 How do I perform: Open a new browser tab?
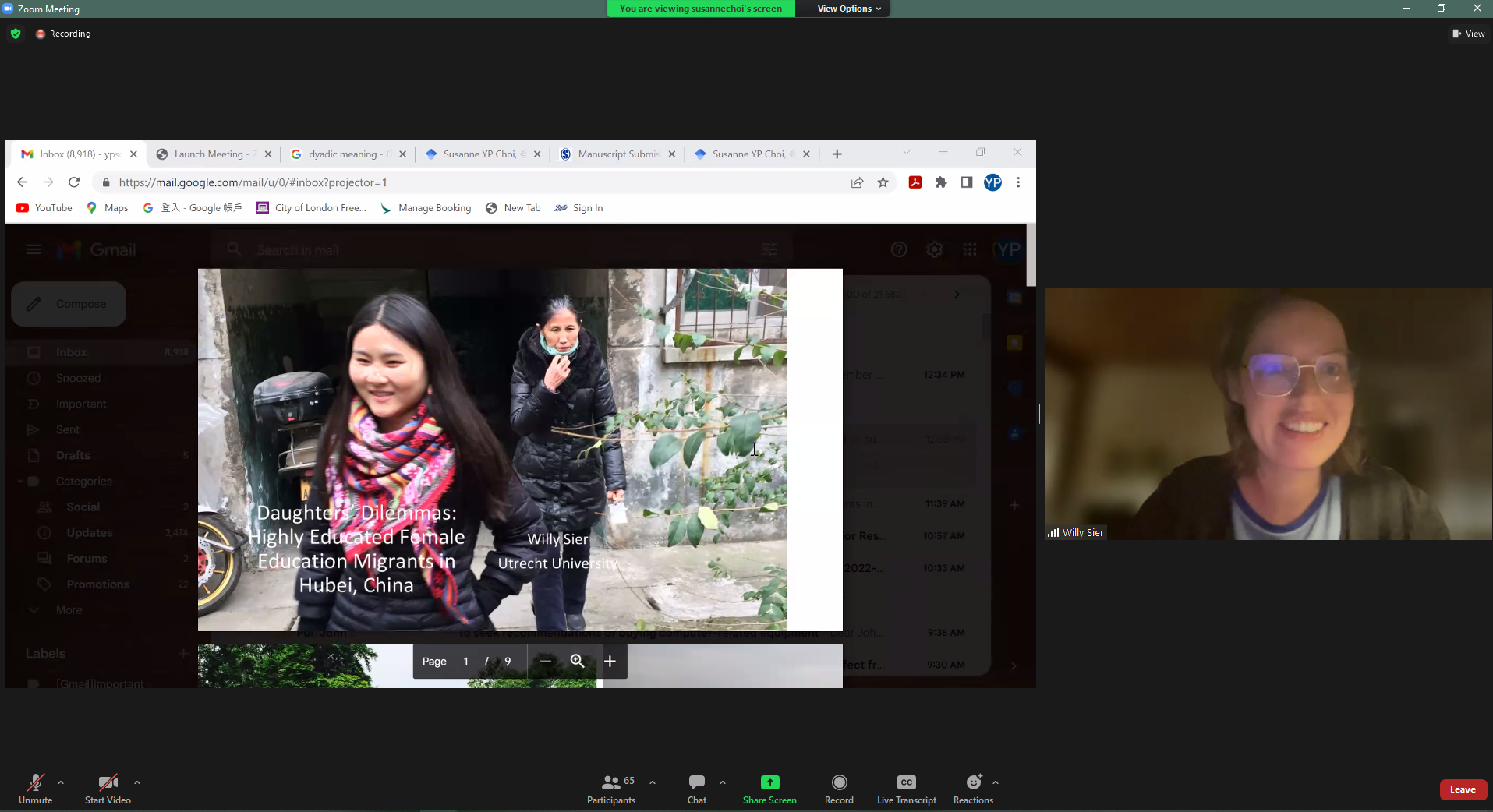(x=837, y=154)
